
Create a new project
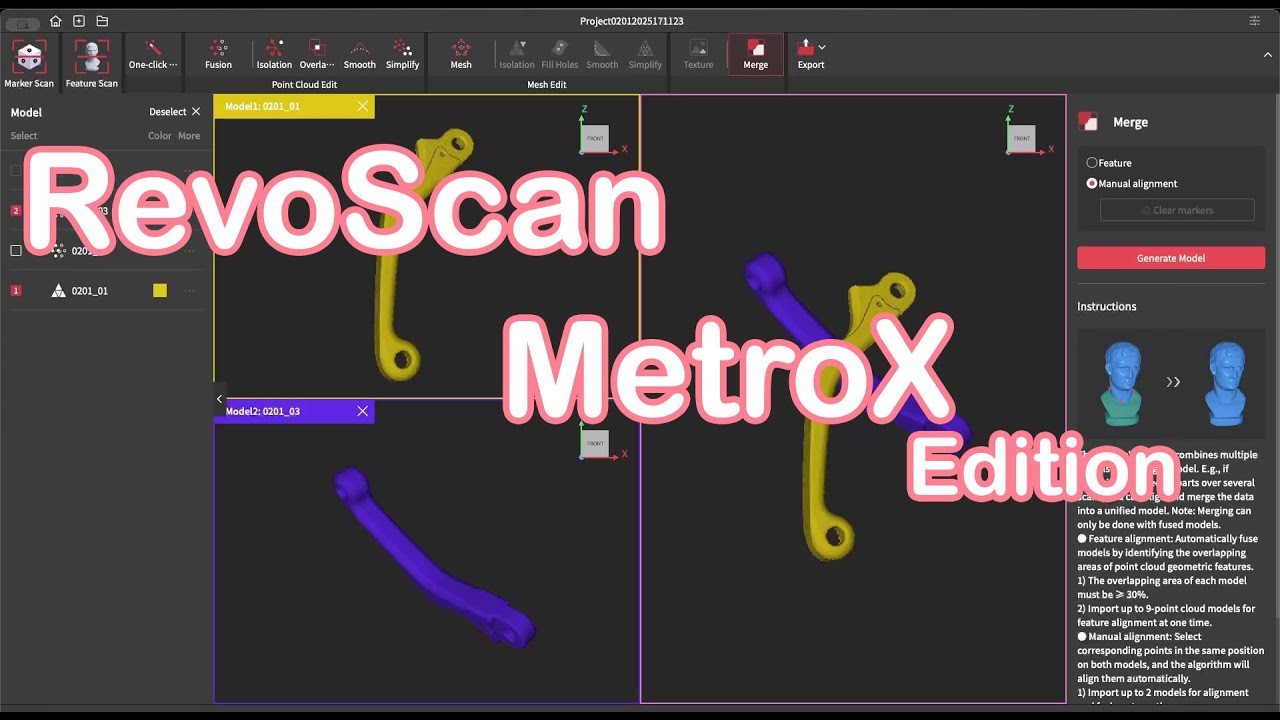click(79, 21)
